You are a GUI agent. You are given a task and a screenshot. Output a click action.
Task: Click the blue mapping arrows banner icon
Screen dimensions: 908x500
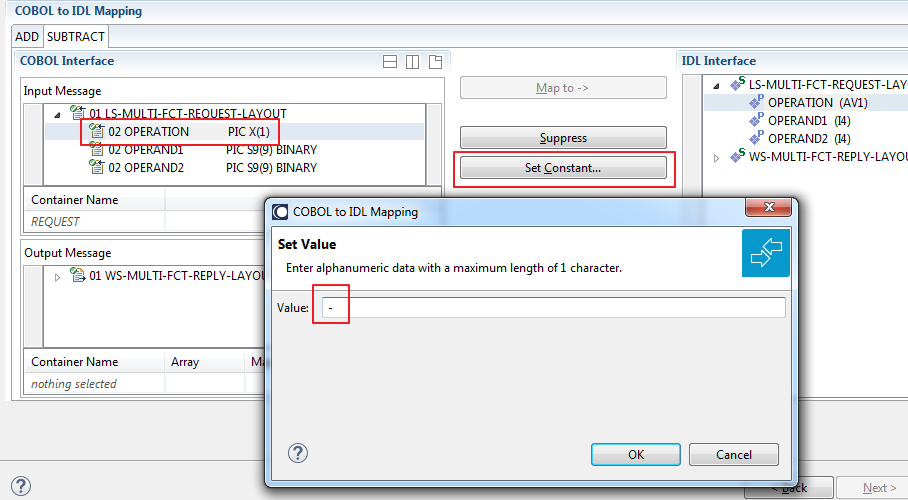point(766,253)
